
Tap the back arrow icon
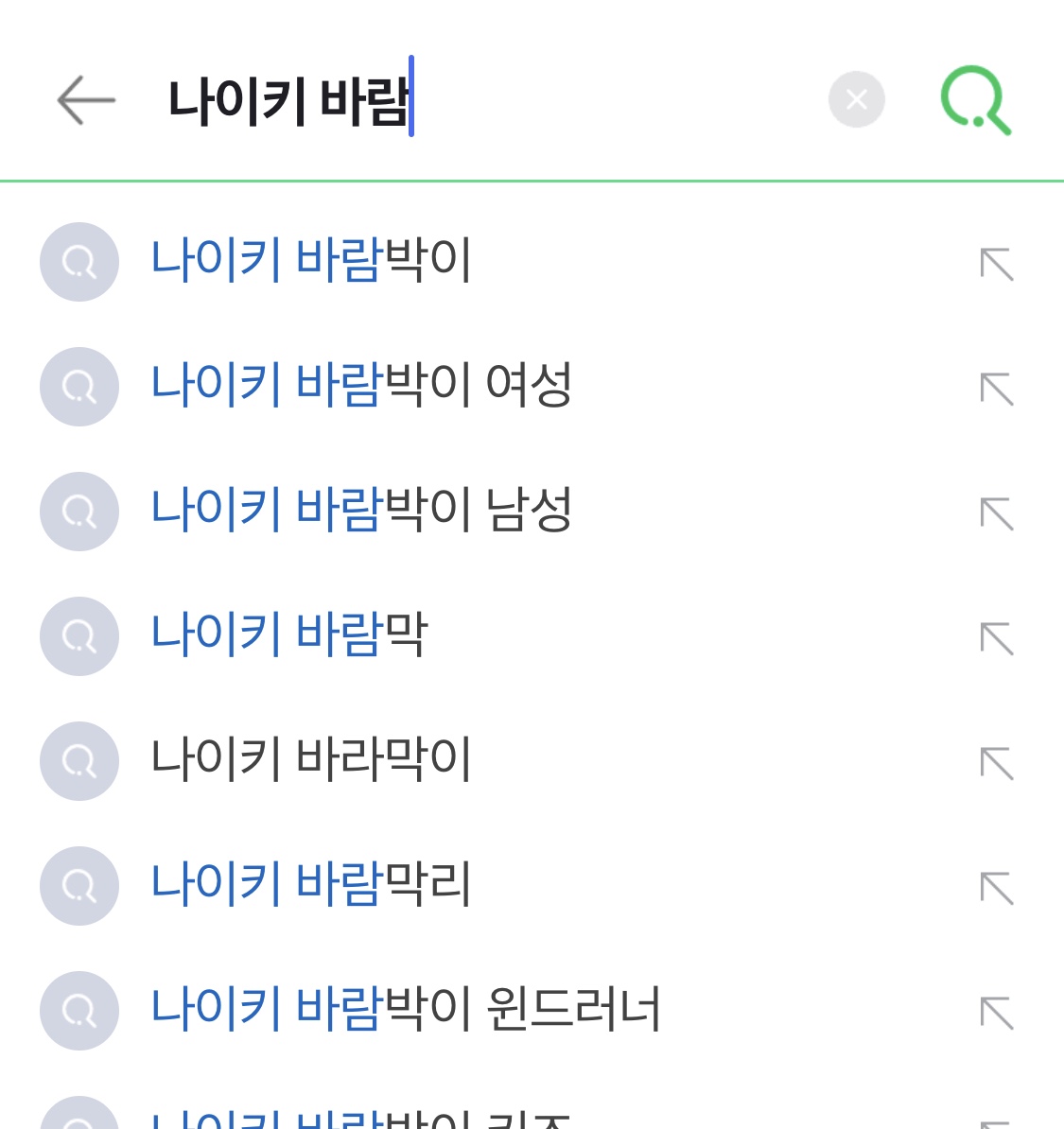[85, 99]
